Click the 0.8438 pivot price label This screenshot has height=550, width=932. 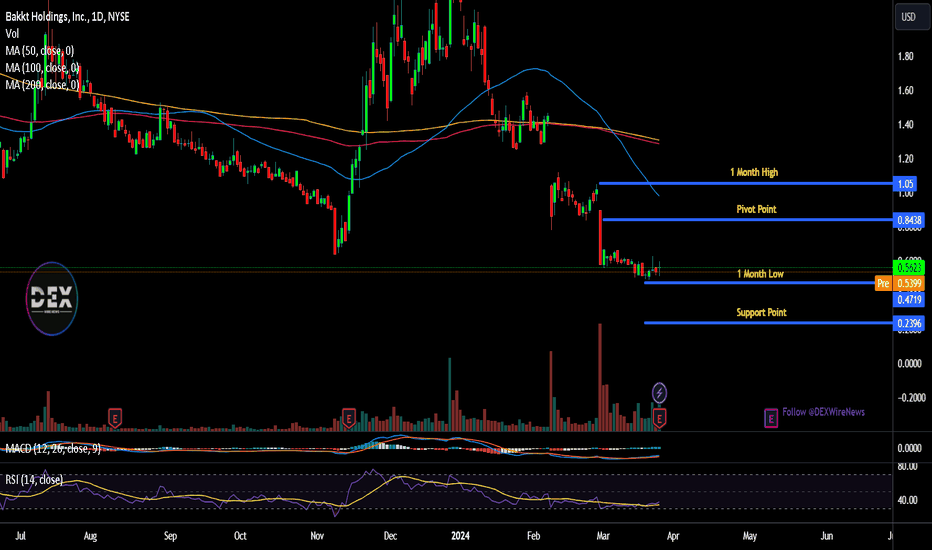coord(909,220)
